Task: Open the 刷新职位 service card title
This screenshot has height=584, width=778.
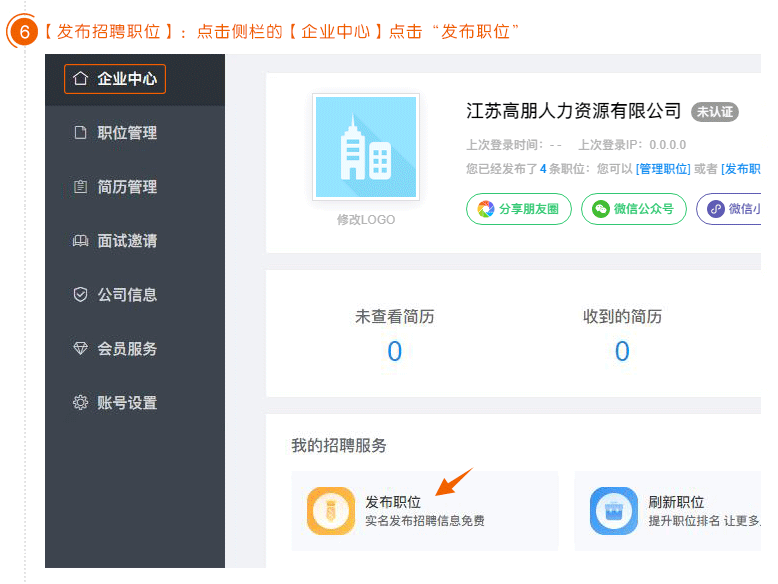Action: (x=676, y=502)
